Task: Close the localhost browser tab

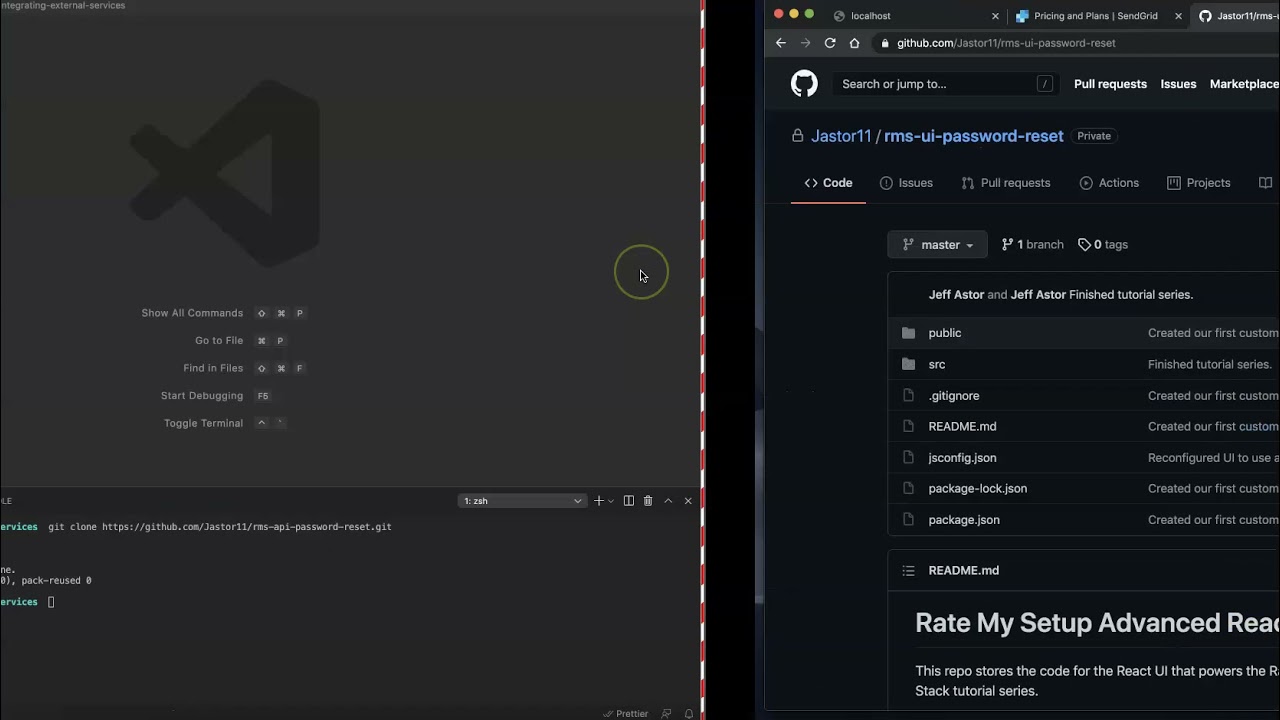Action: pyautogui.click(x=995, y=16)
